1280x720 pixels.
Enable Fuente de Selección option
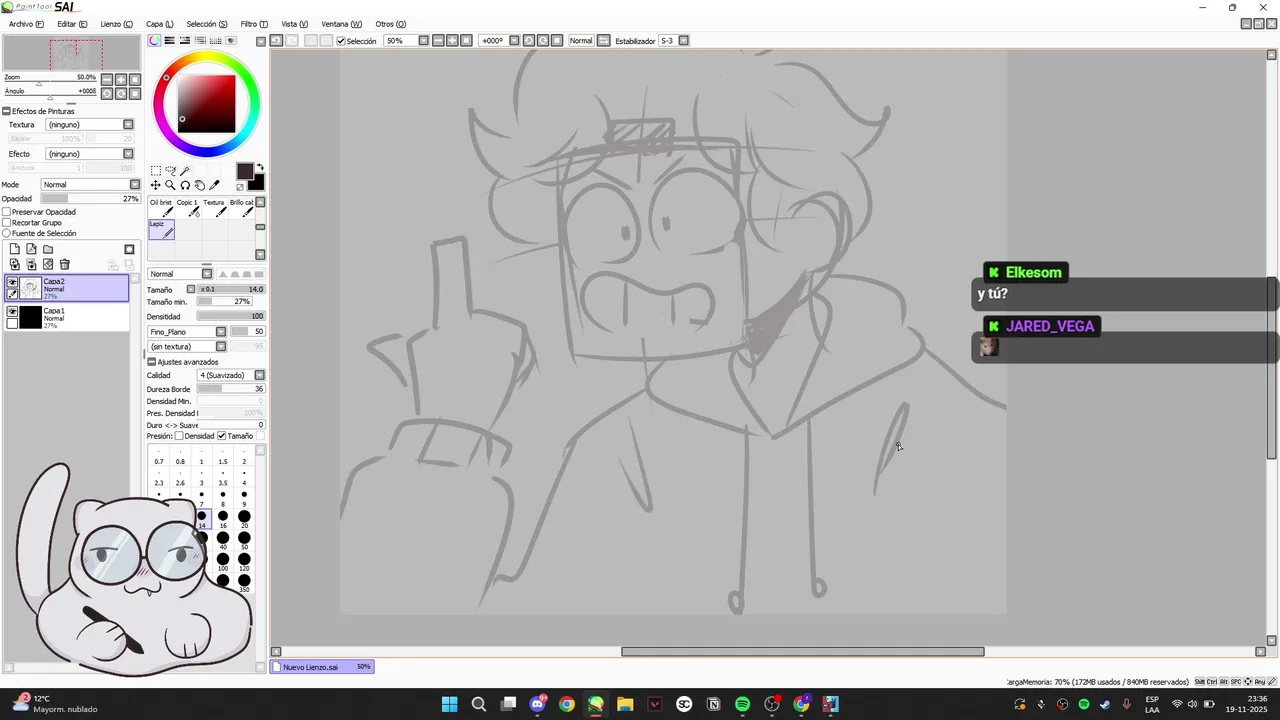coord(7,233)
